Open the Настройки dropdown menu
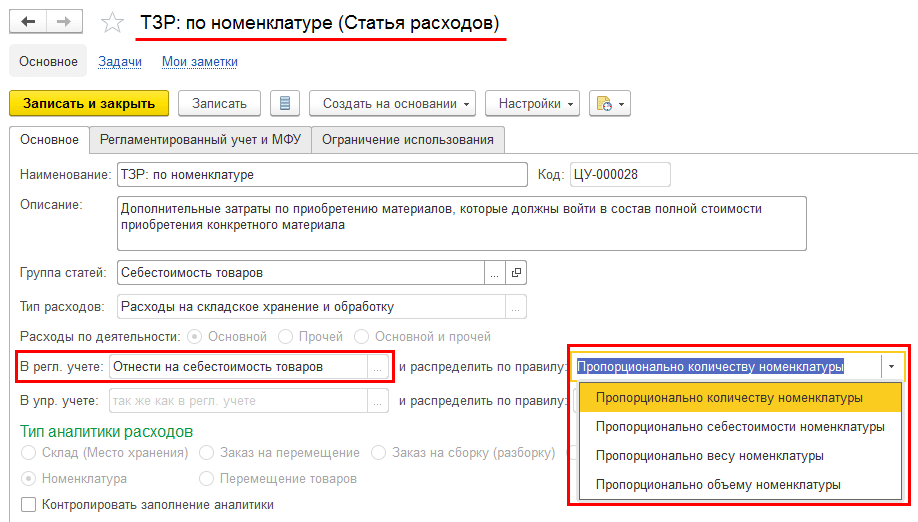The height and width of the screenshot is (522, 918). pos(532,103)
